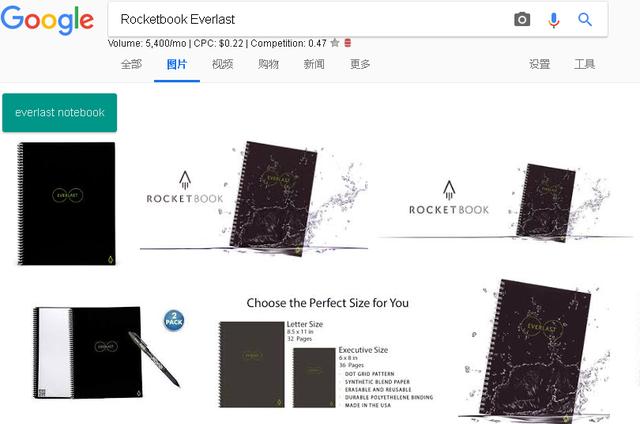Click the red database icon after star
Image resolution: width=640 pixels, height=424 pixels.
pyautogui.click(x=348, y=42)
